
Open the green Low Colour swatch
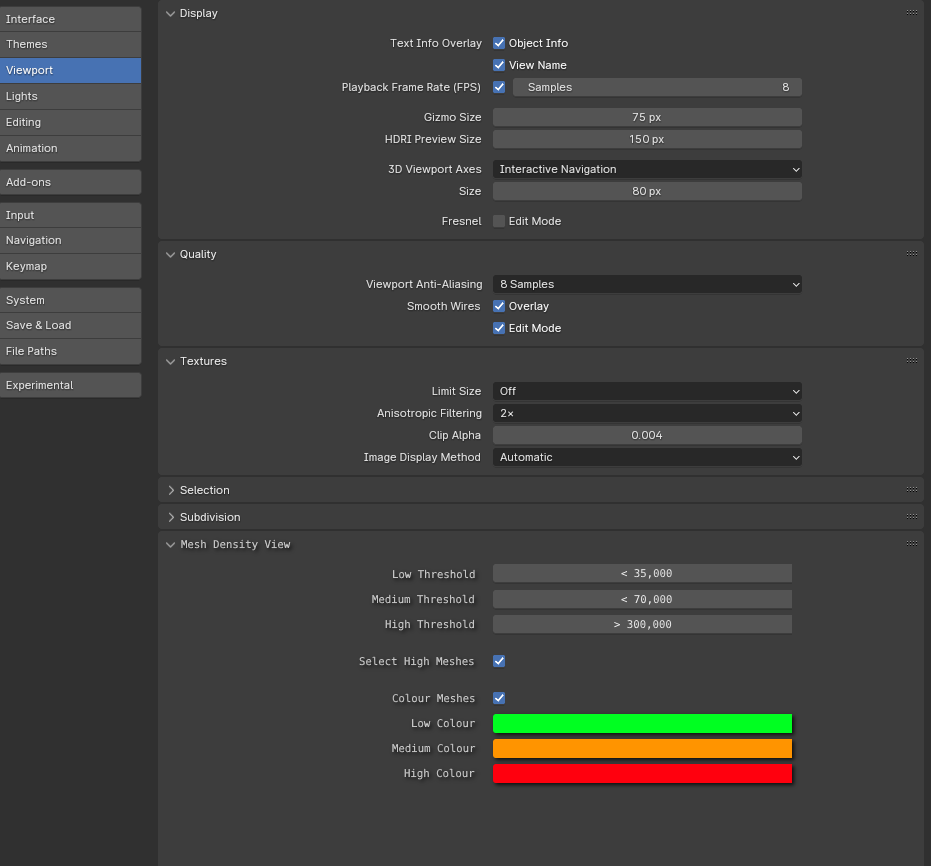tap(642, 724)
